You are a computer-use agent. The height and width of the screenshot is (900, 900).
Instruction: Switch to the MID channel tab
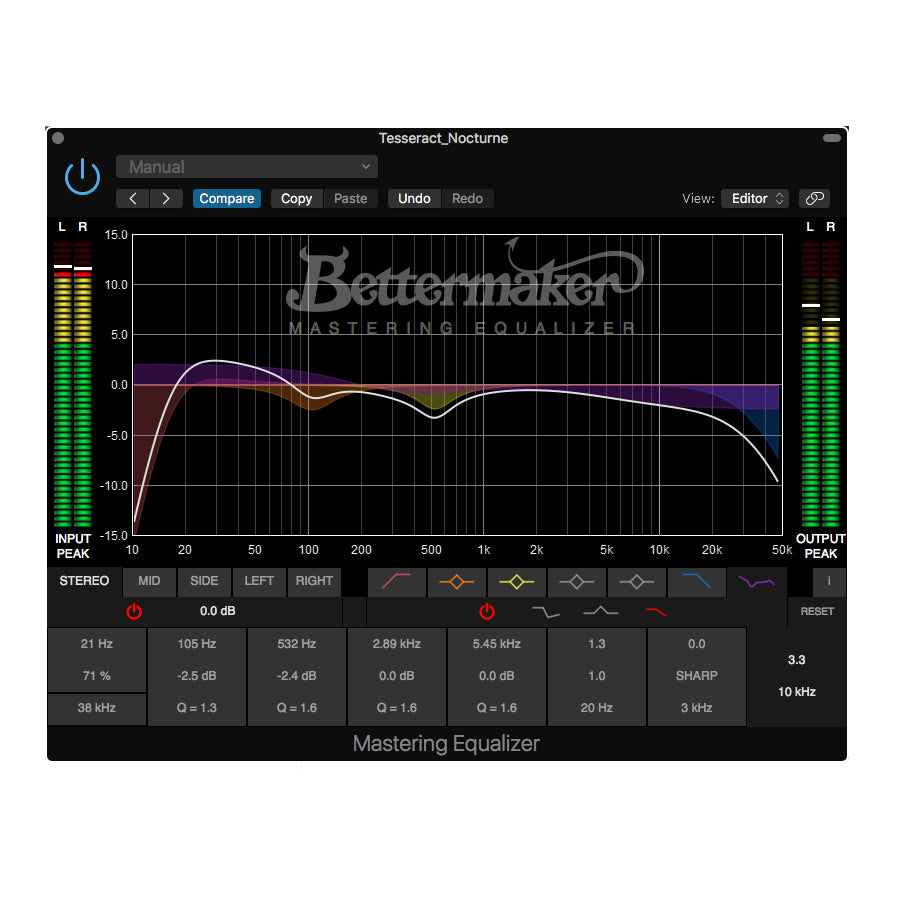click(149, 581)
